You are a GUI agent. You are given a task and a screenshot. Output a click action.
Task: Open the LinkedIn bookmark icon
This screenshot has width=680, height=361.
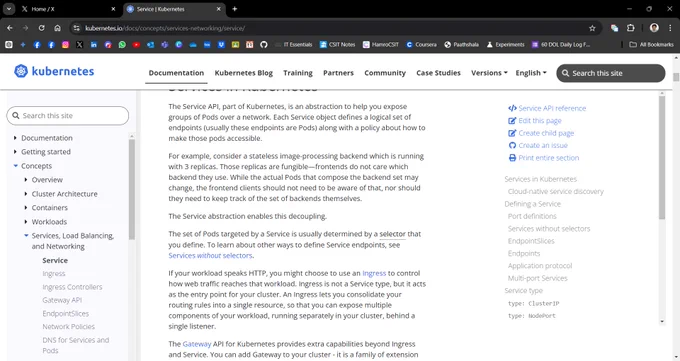(x=94, y=45)
